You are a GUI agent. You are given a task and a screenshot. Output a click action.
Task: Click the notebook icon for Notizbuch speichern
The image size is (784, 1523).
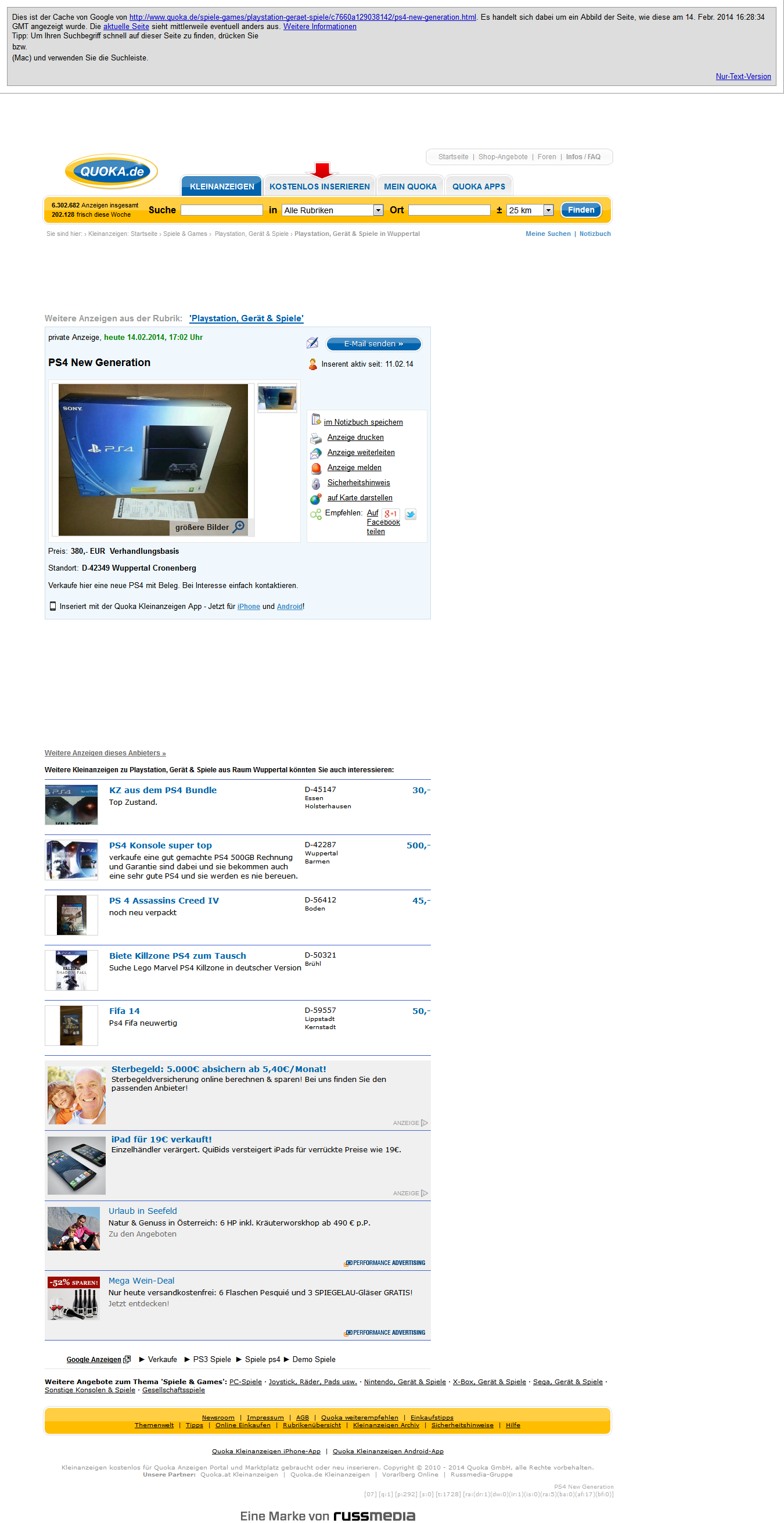pyautogui.click(x=316, y=419)
